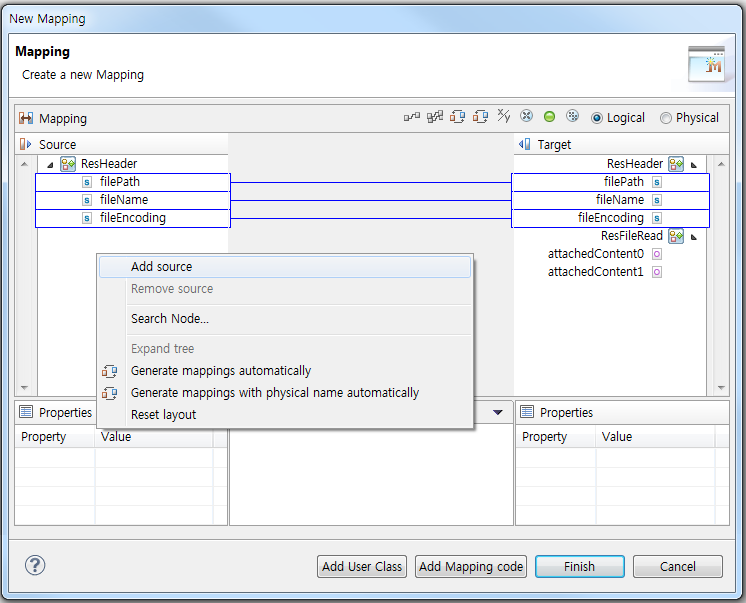
Task: Open the center panel dropdown arrow
Action: [x=498, y=412]
